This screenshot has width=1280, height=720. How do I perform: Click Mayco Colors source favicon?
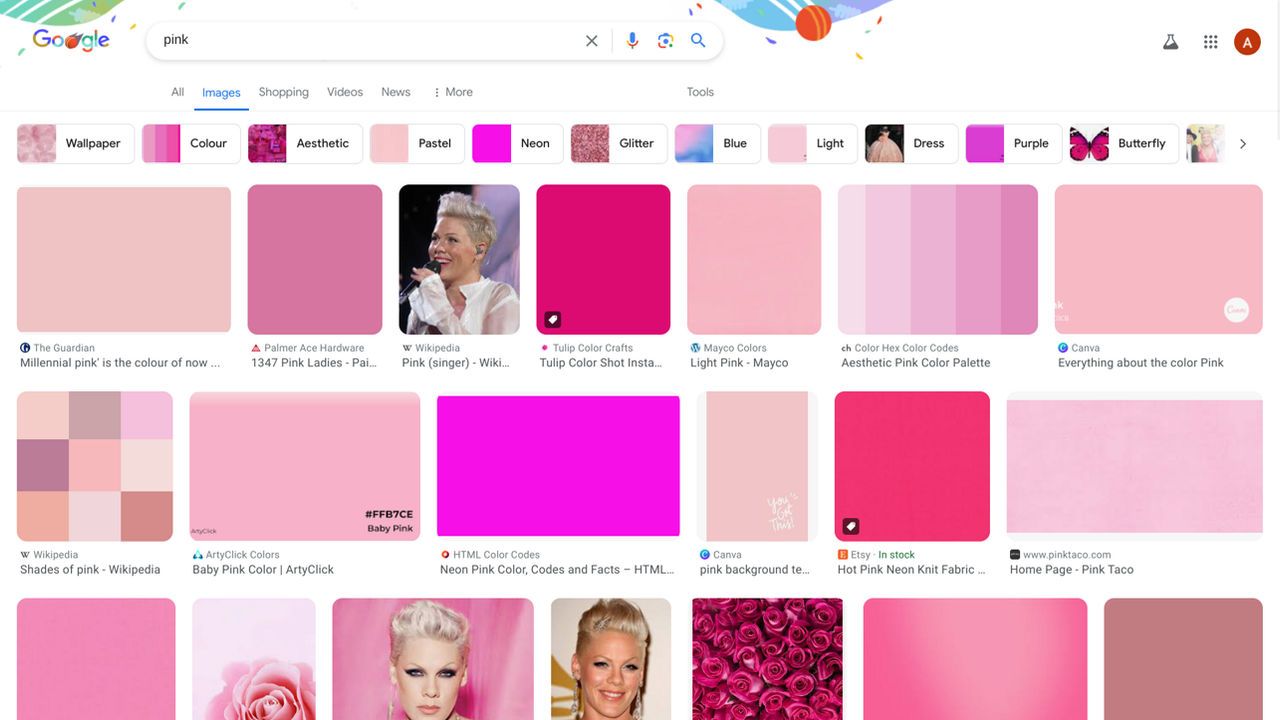pos(695,348)
